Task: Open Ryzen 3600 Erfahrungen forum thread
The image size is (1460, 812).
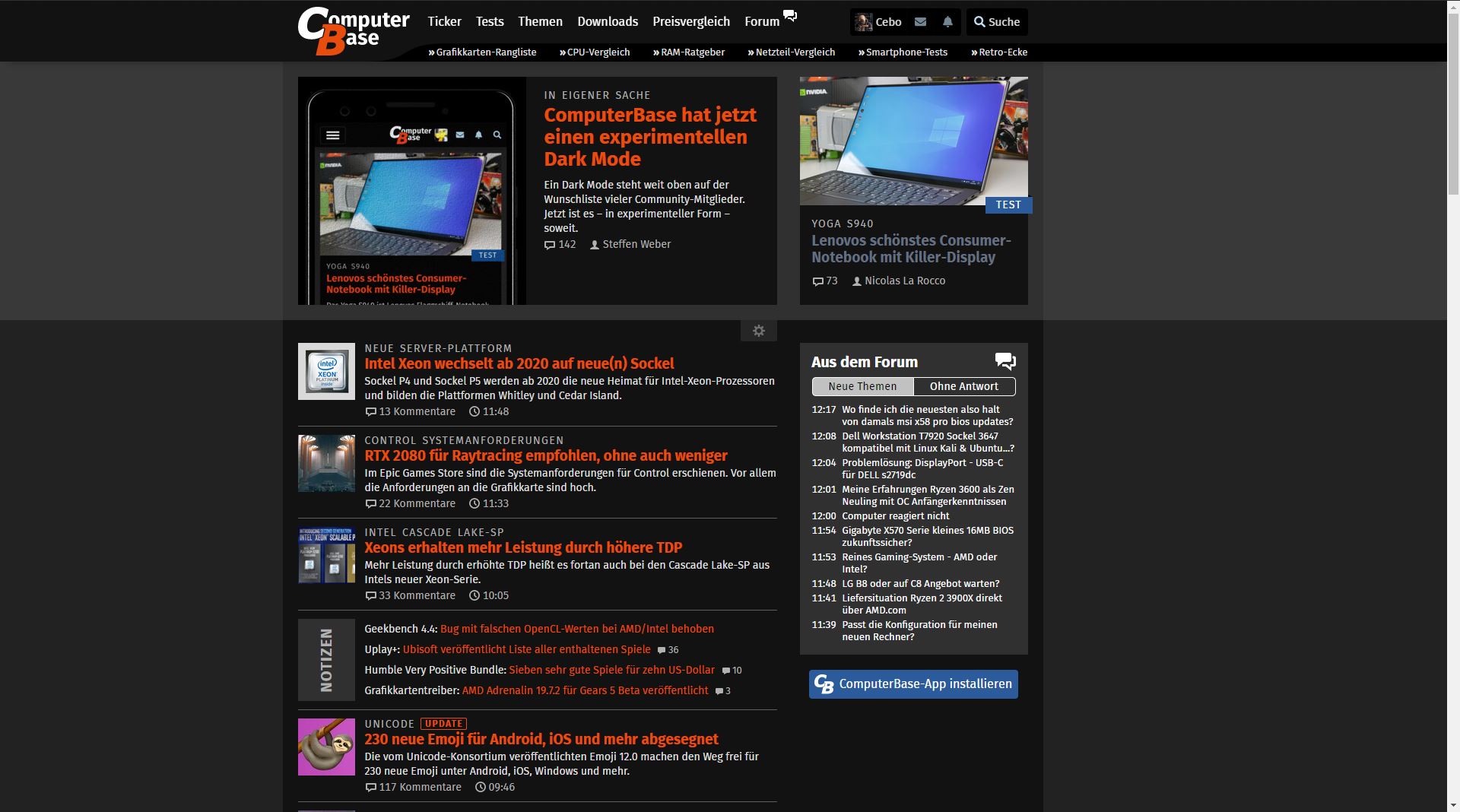Action: pyautogui.click(x=928, y=495)
